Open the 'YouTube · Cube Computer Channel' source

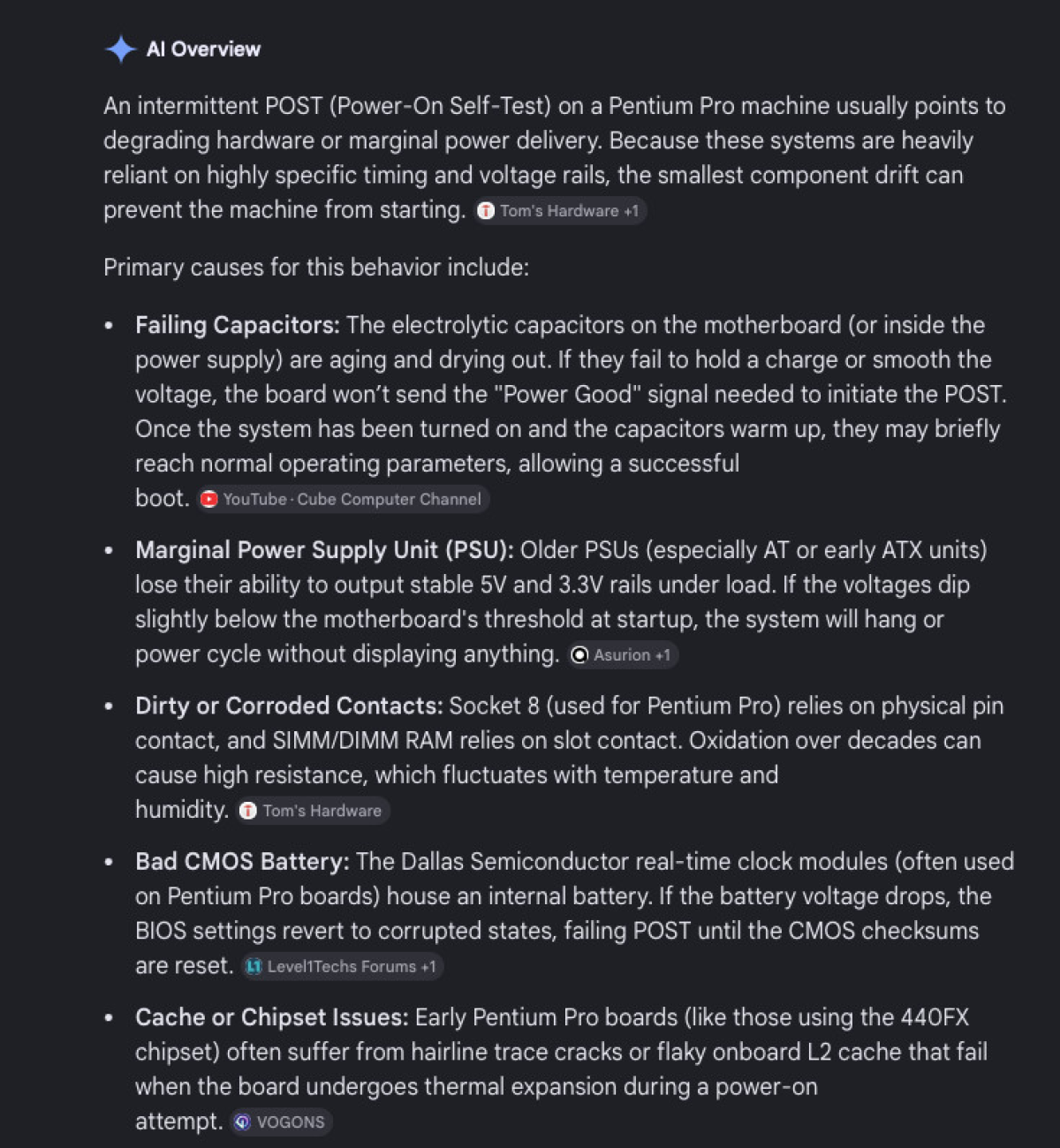343,500
